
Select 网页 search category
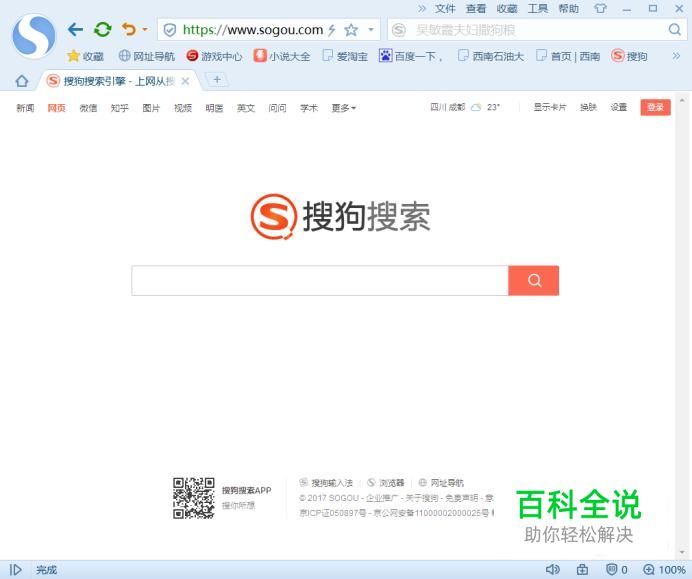tap(56, 108)
